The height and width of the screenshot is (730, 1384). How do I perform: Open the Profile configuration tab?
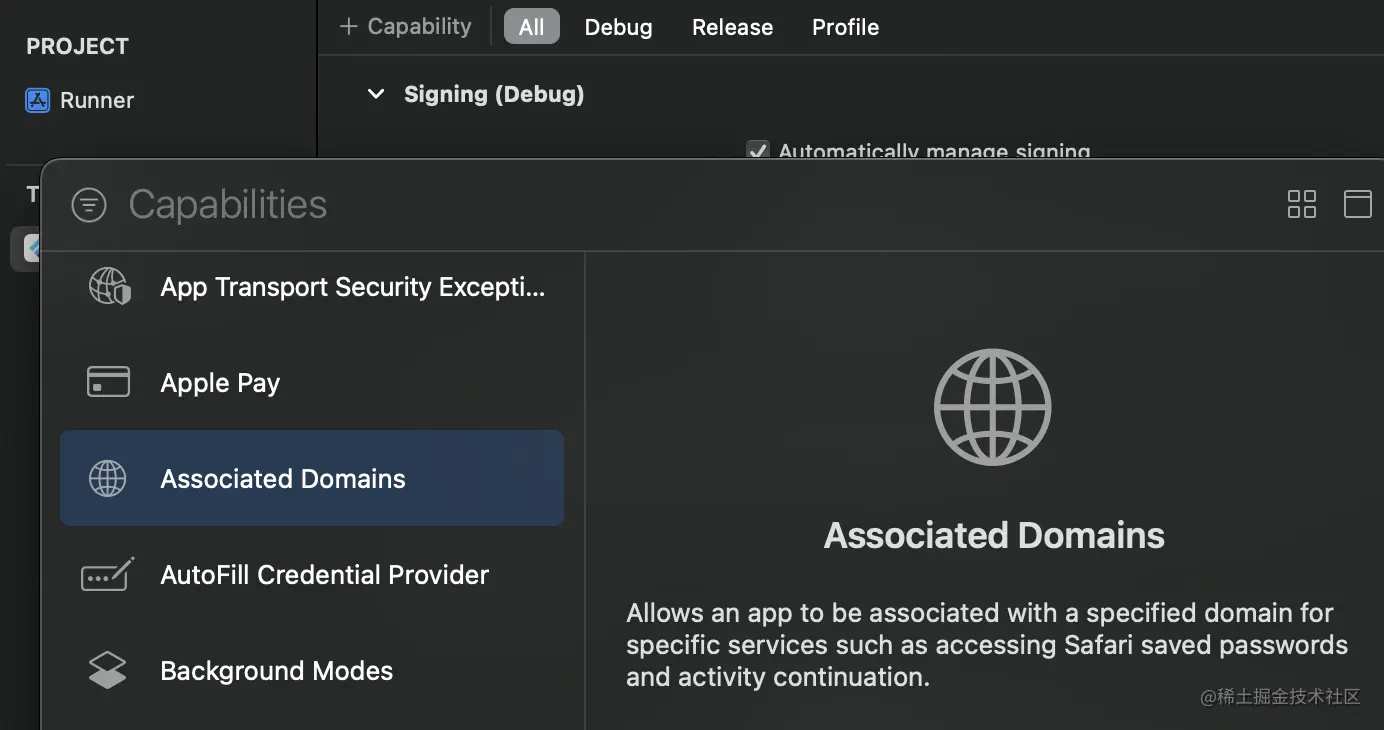[x=845, y=27]
